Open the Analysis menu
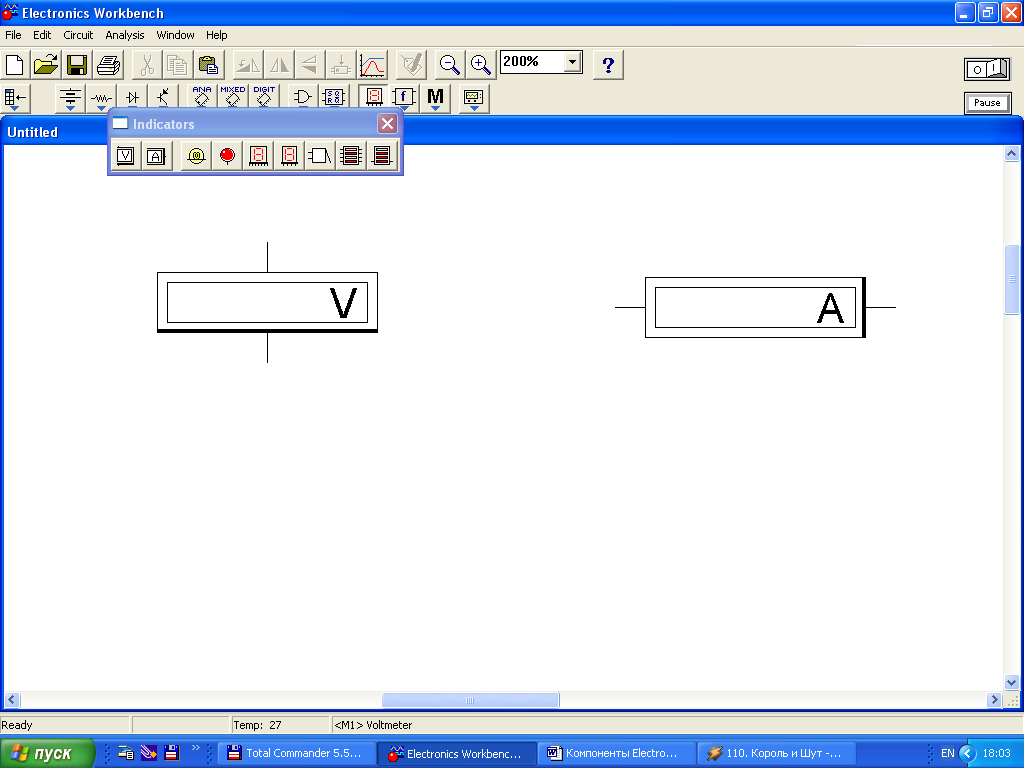 pyautogui.click(x=125, y=35)
